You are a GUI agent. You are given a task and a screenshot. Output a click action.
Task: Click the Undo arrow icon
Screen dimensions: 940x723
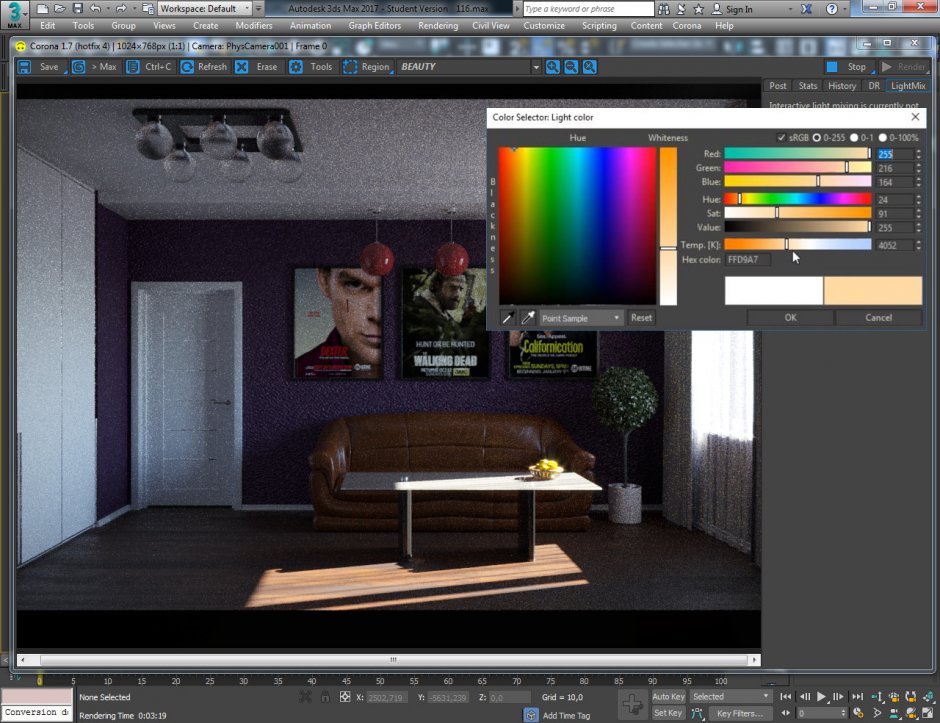(95, 9)
